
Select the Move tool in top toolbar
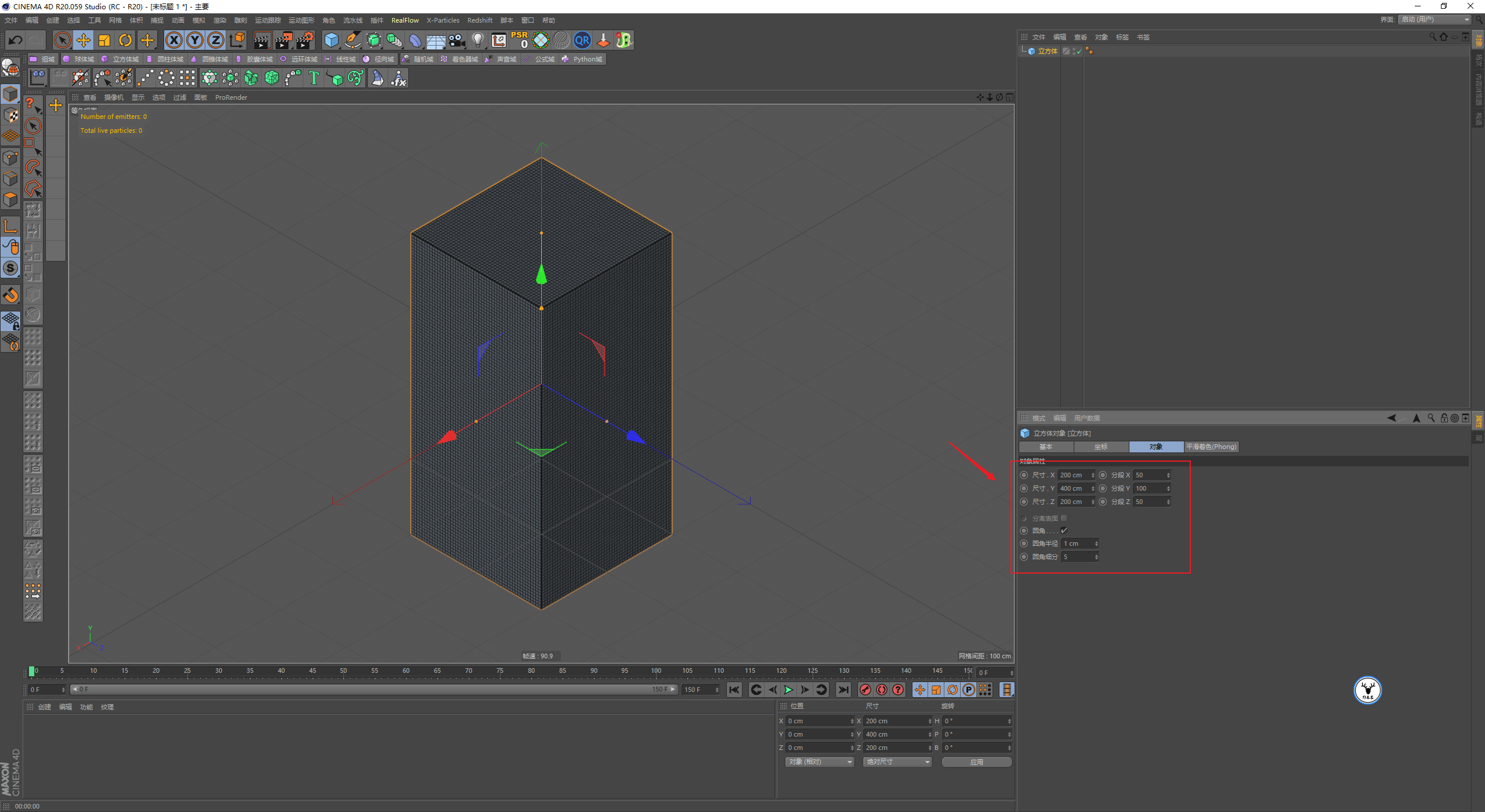pos(84,40)
